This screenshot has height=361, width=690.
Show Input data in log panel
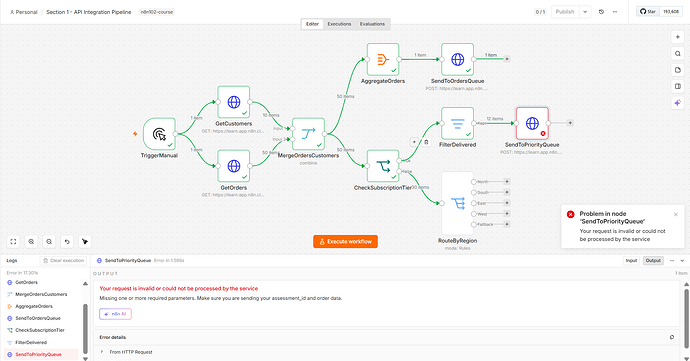pos(631,261)
